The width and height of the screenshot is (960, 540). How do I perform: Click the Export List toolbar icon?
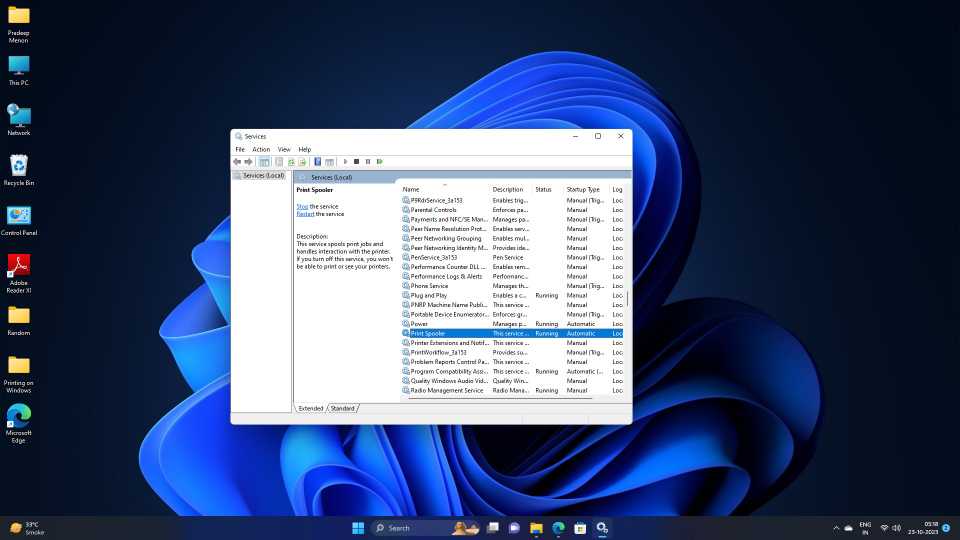point(302,162)
